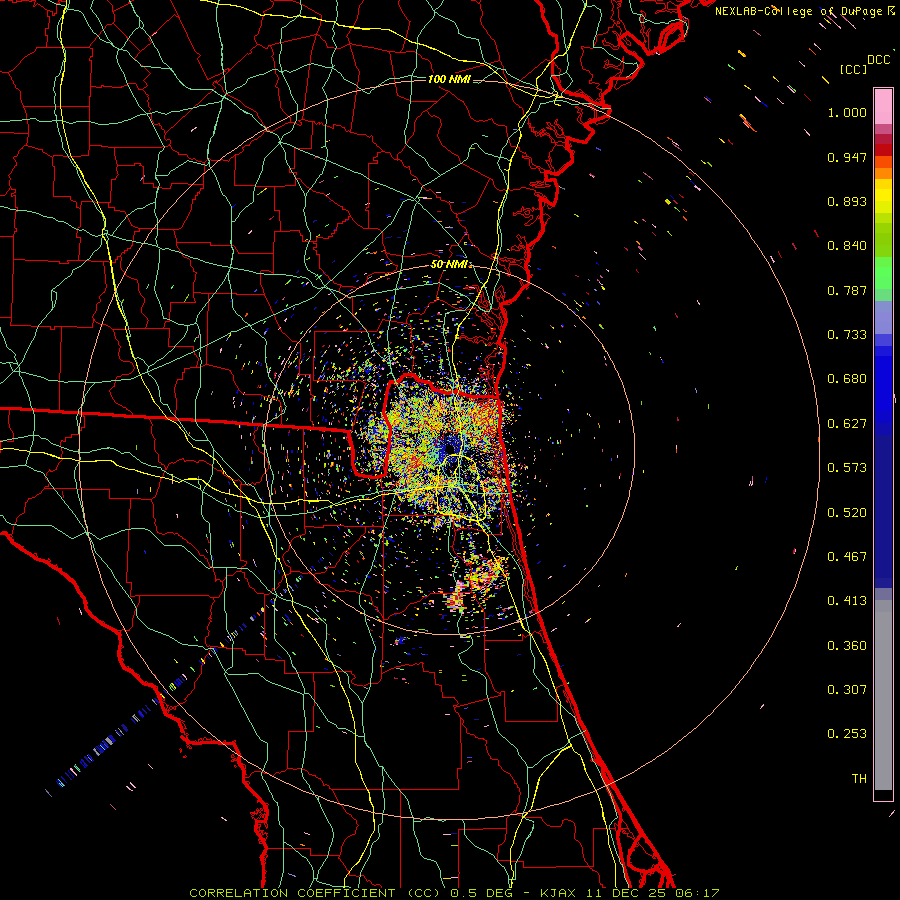Click the gray band of the color bar
The image size is (900, 900).
883,695
